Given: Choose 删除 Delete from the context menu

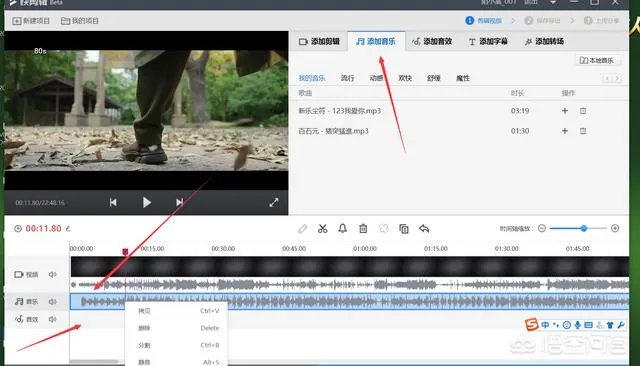Looking at the screenshot, I should [x=176, y=328].
